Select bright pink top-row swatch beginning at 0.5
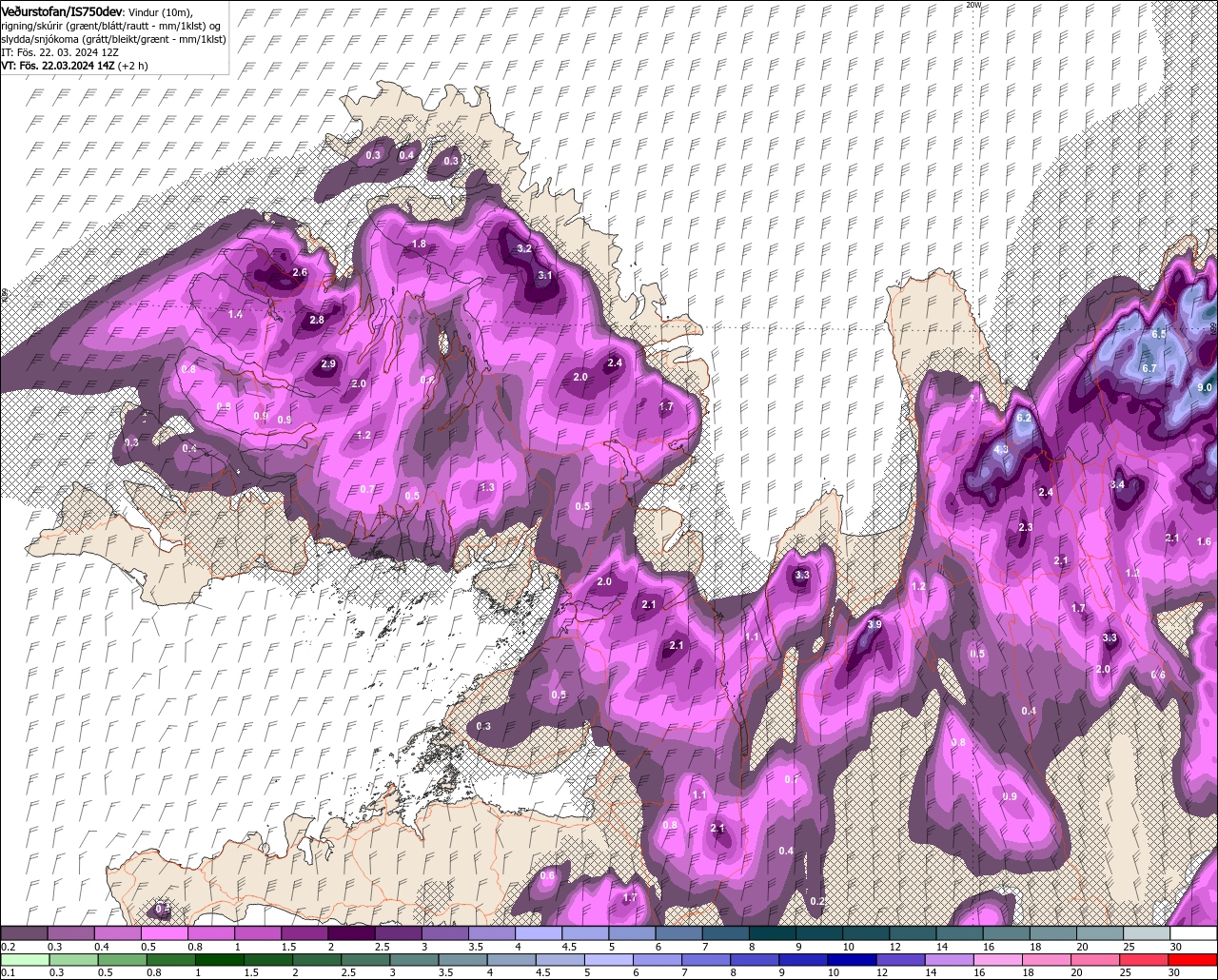1218x980 pixels. click(x=165, y=933)
